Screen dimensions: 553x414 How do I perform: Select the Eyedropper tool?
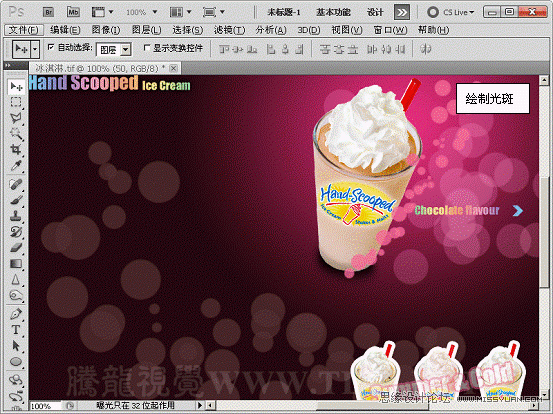click(x=16, y=165)
